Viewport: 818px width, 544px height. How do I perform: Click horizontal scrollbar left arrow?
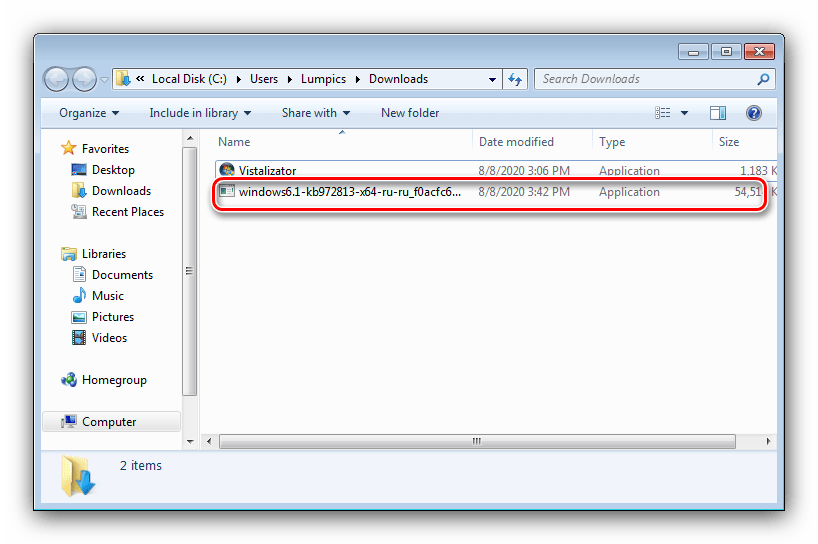[209, 441]
